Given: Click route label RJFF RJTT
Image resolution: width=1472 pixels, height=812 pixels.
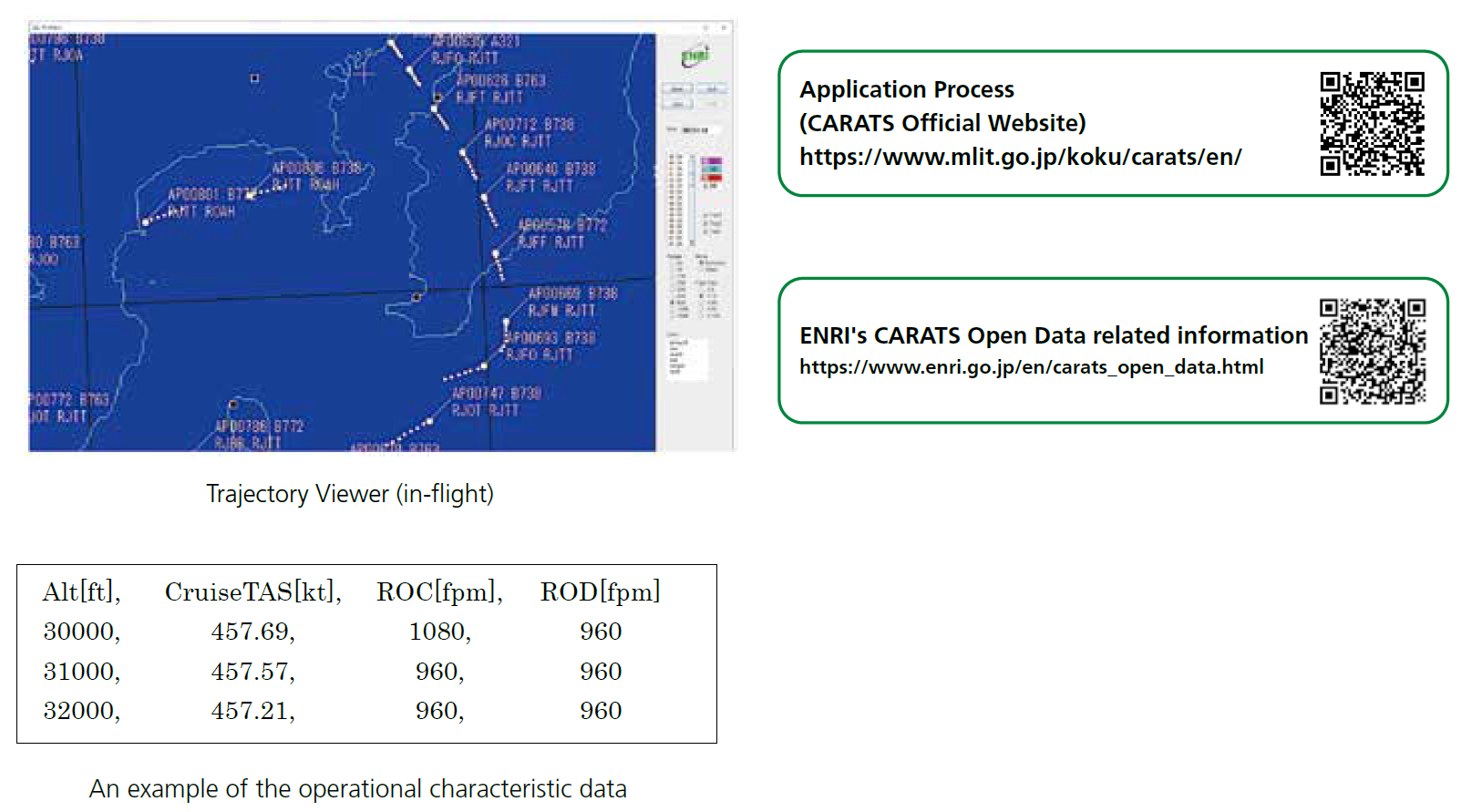Looking at the screenshot, I should (551, 242).
